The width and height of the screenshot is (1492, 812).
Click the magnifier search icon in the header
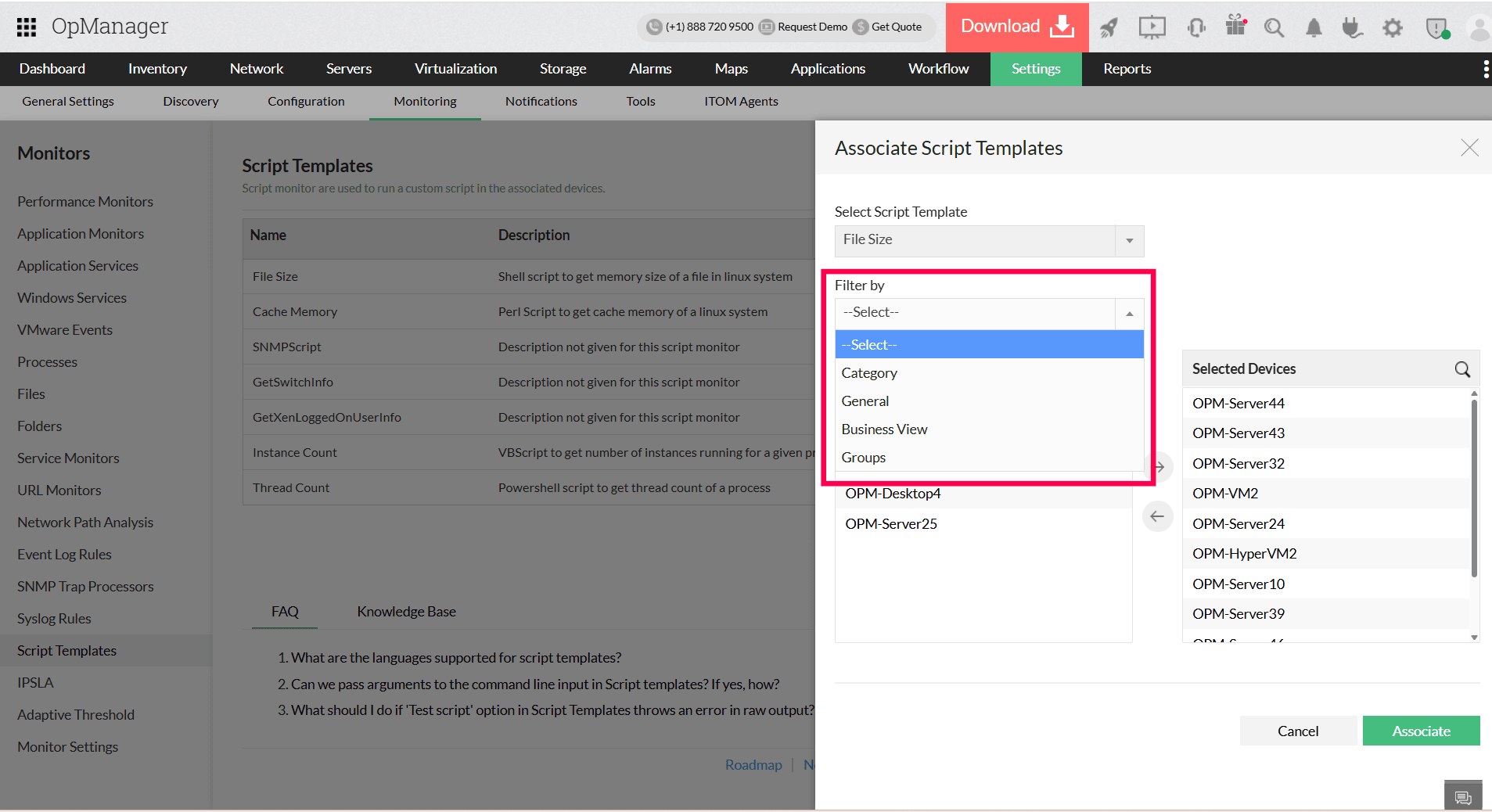pyautogui.click(x=1274, y=28)
